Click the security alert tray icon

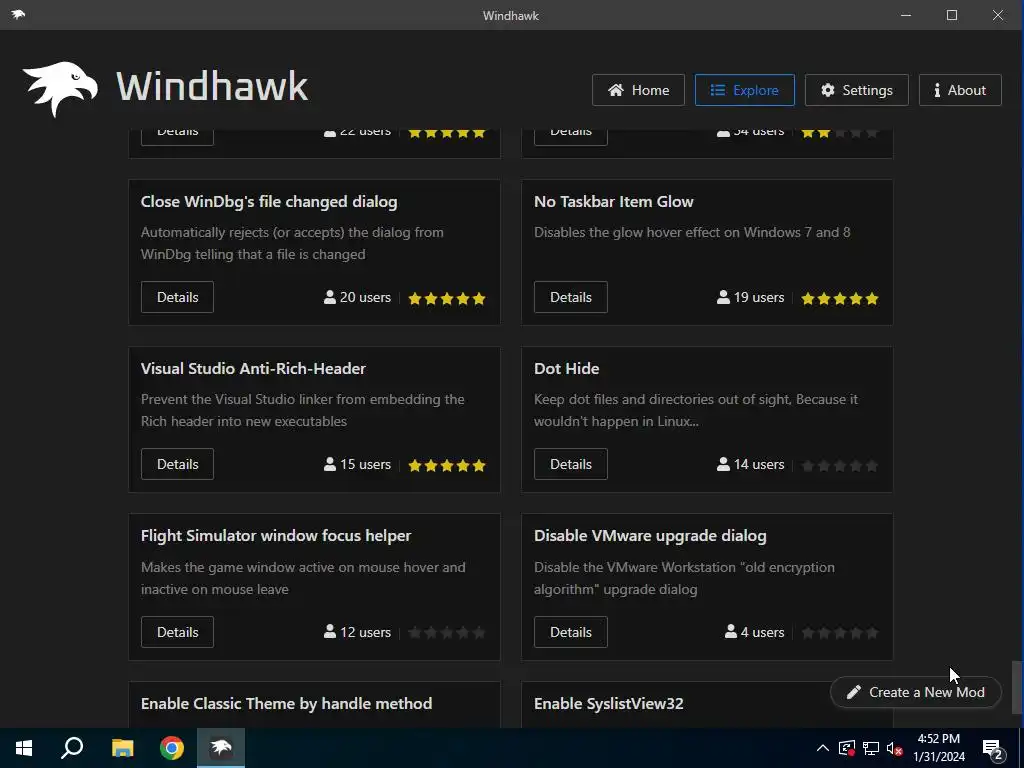846,748
